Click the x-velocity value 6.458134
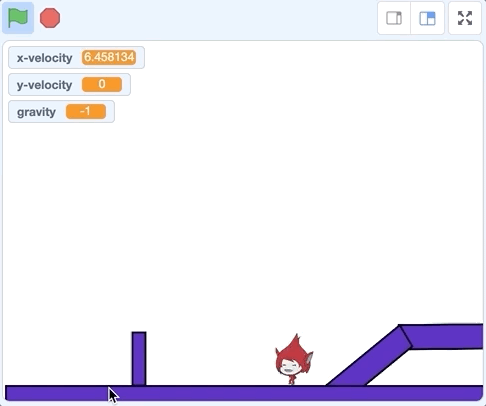The width and height of the screenshot is (486, 406). click(x=109, y=57)
